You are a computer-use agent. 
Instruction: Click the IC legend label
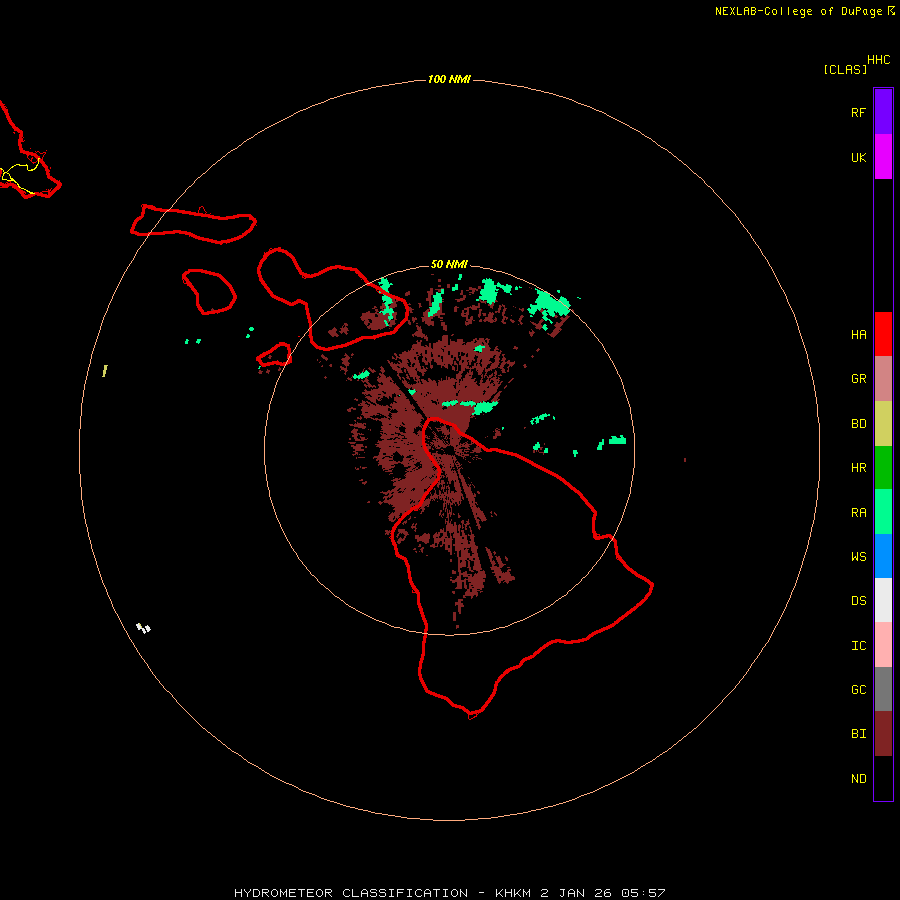point(858,646)
